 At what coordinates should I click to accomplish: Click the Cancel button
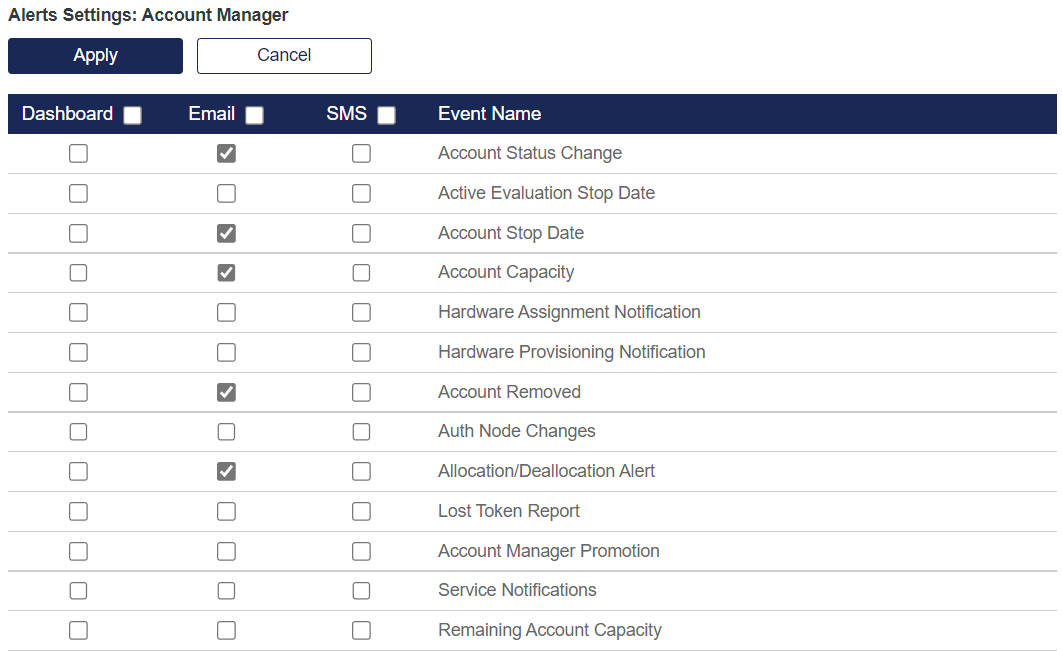284,56
